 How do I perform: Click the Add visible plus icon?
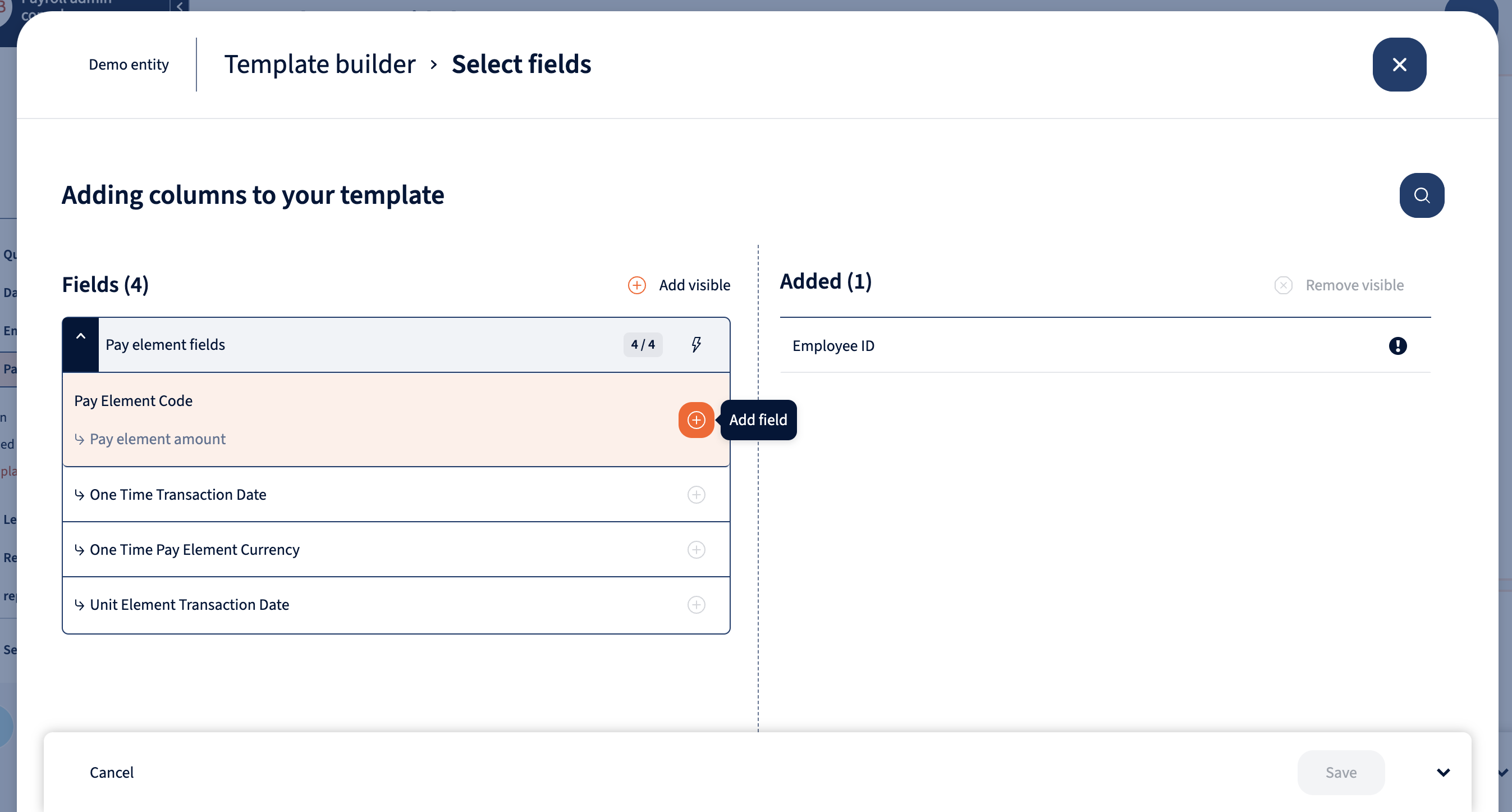637,285
